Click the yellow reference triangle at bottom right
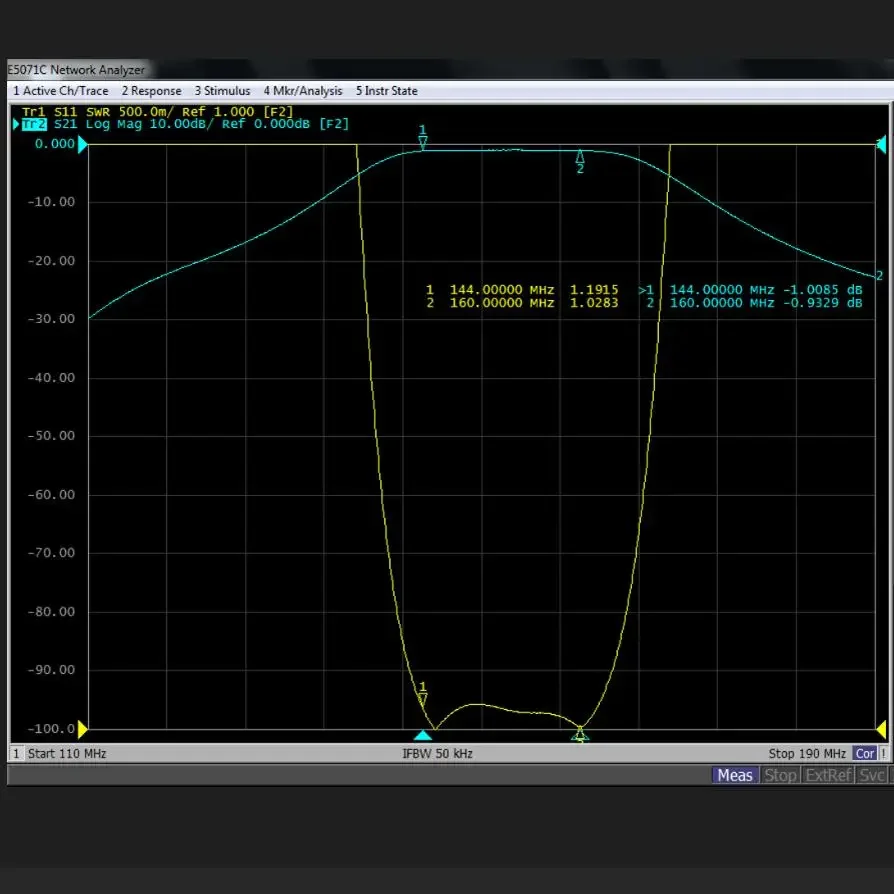Viewport: 894px width, 894px height. tap(881, 729)
